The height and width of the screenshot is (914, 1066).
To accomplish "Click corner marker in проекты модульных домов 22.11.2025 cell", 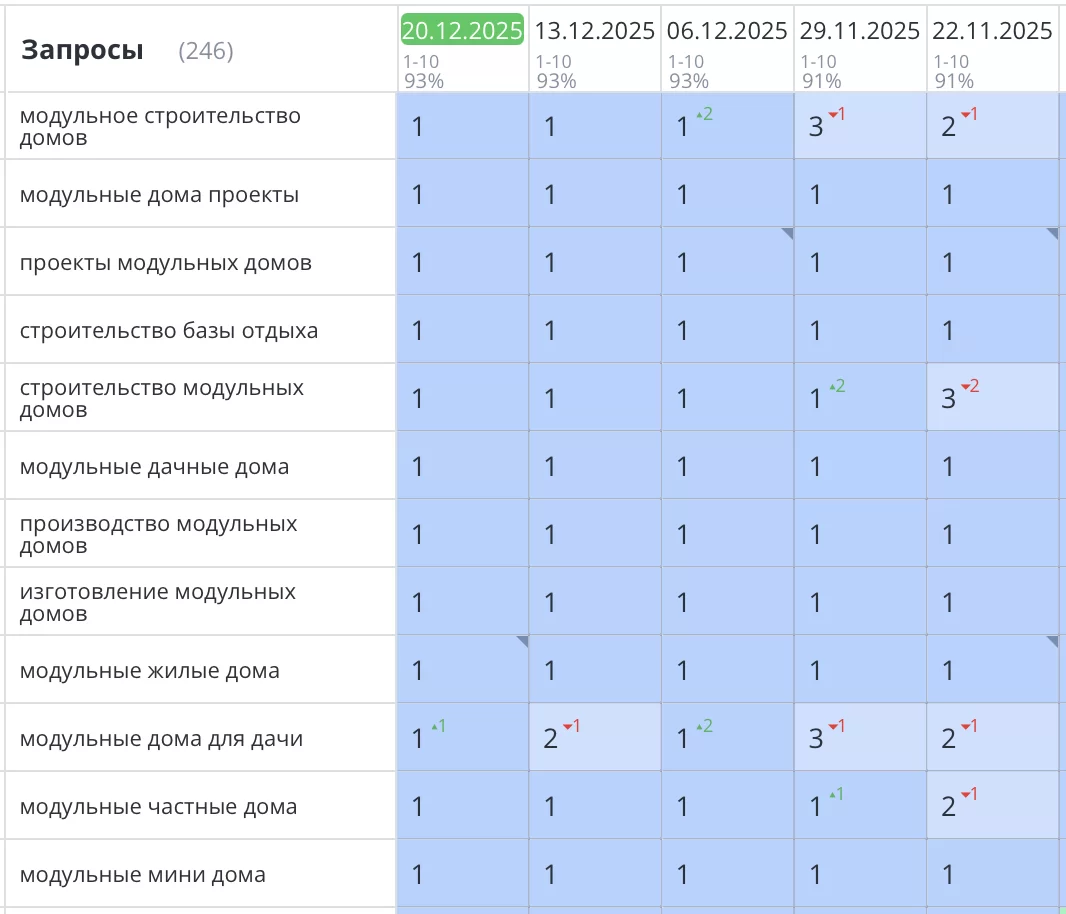I will 1053,233.
